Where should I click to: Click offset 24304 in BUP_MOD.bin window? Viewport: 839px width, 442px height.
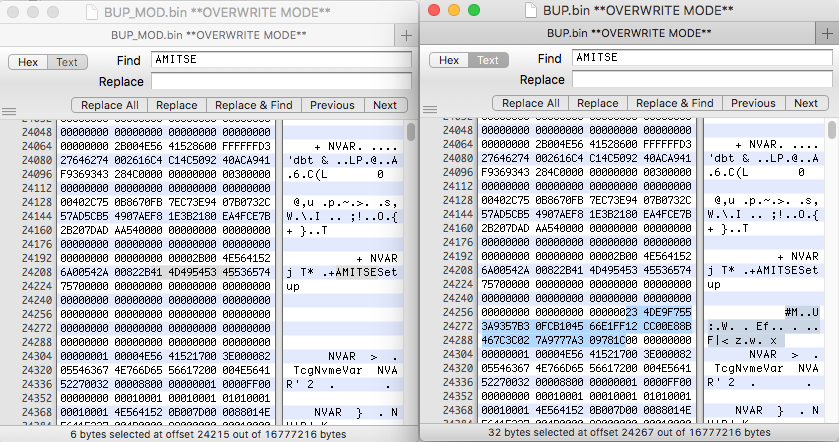(x=37, y=356)
